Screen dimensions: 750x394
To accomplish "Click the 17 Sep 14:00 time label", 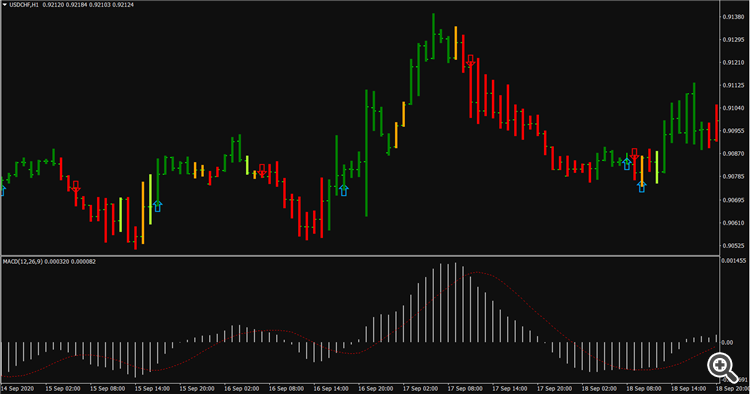I will pyautogui.click(x=510, y=389).
